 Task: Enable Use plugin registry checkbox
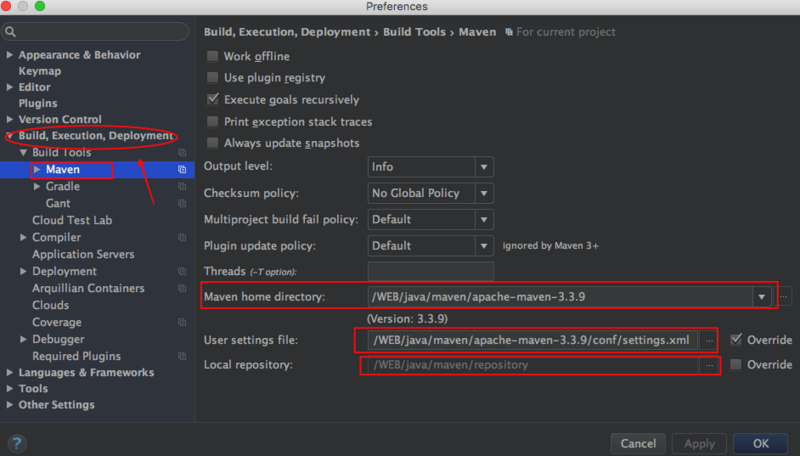pos(212,78)
